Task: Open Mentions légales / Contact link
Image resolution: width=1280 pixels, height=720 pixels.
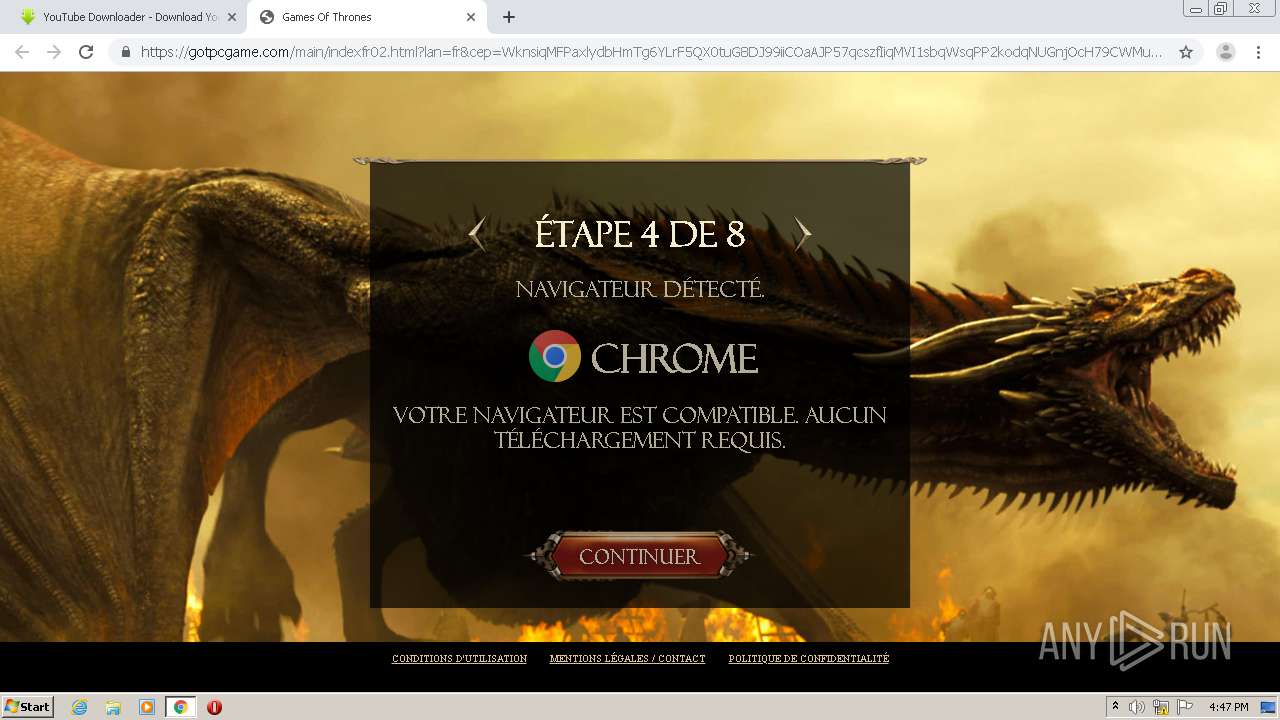Action: point(627,659)
